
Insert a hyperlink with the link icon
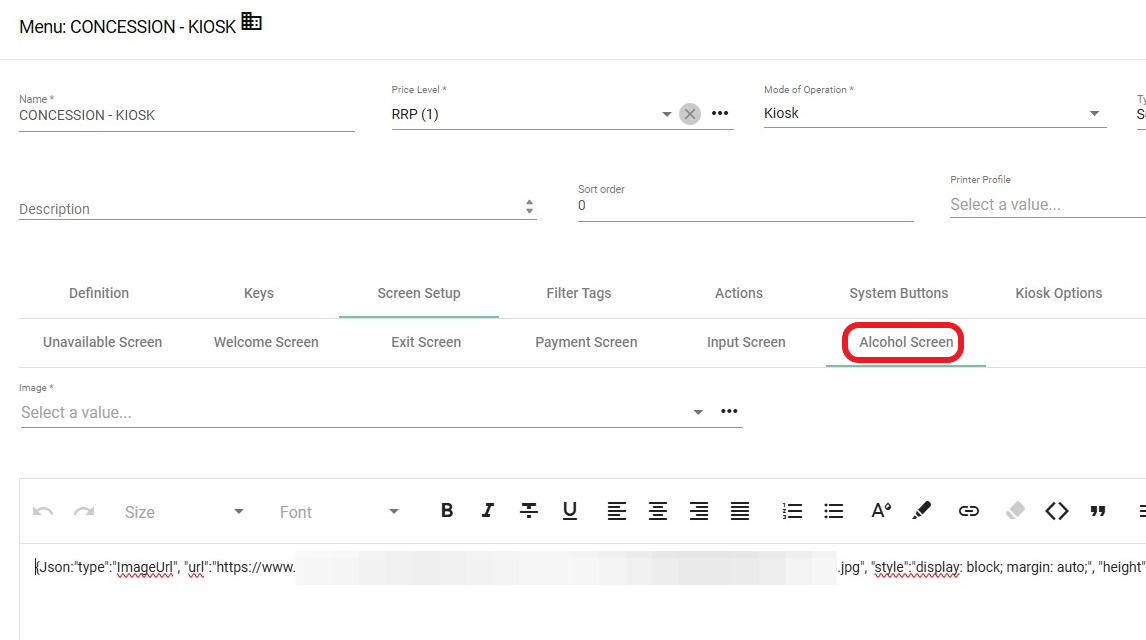[968, 511]
